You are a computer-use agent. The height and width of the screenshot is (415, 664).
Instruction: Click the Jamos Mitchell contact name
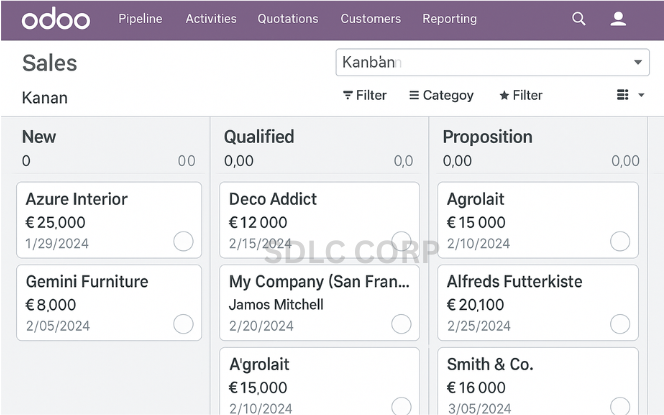[276, 304]
